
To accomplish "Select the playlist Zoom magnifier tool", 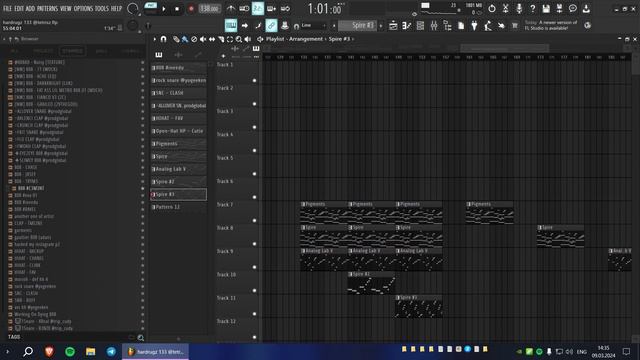I will pyautogui.click(x=239, y=39).
